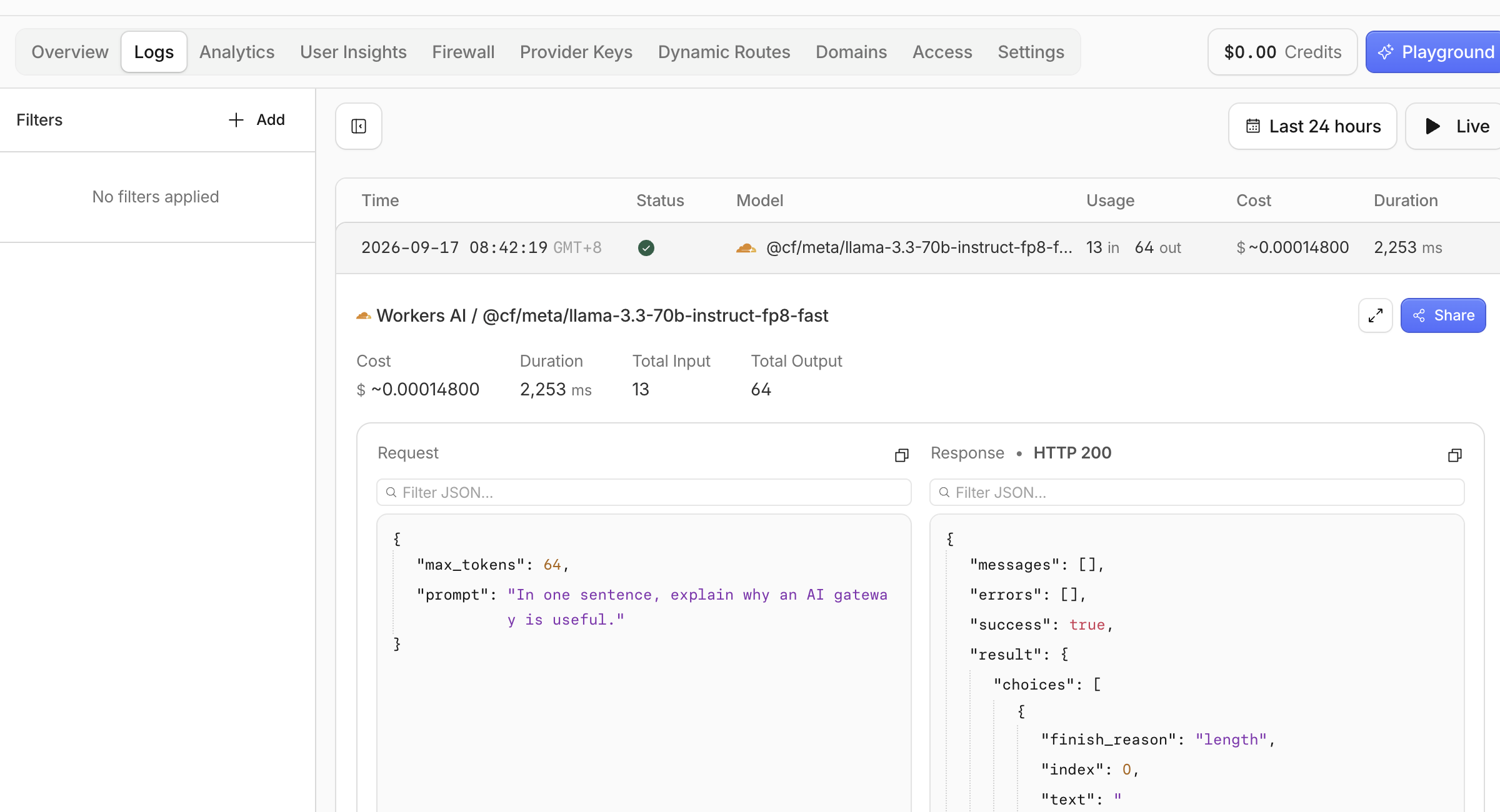
Task: Click the Duration column header
Action: coord(1405,201)
